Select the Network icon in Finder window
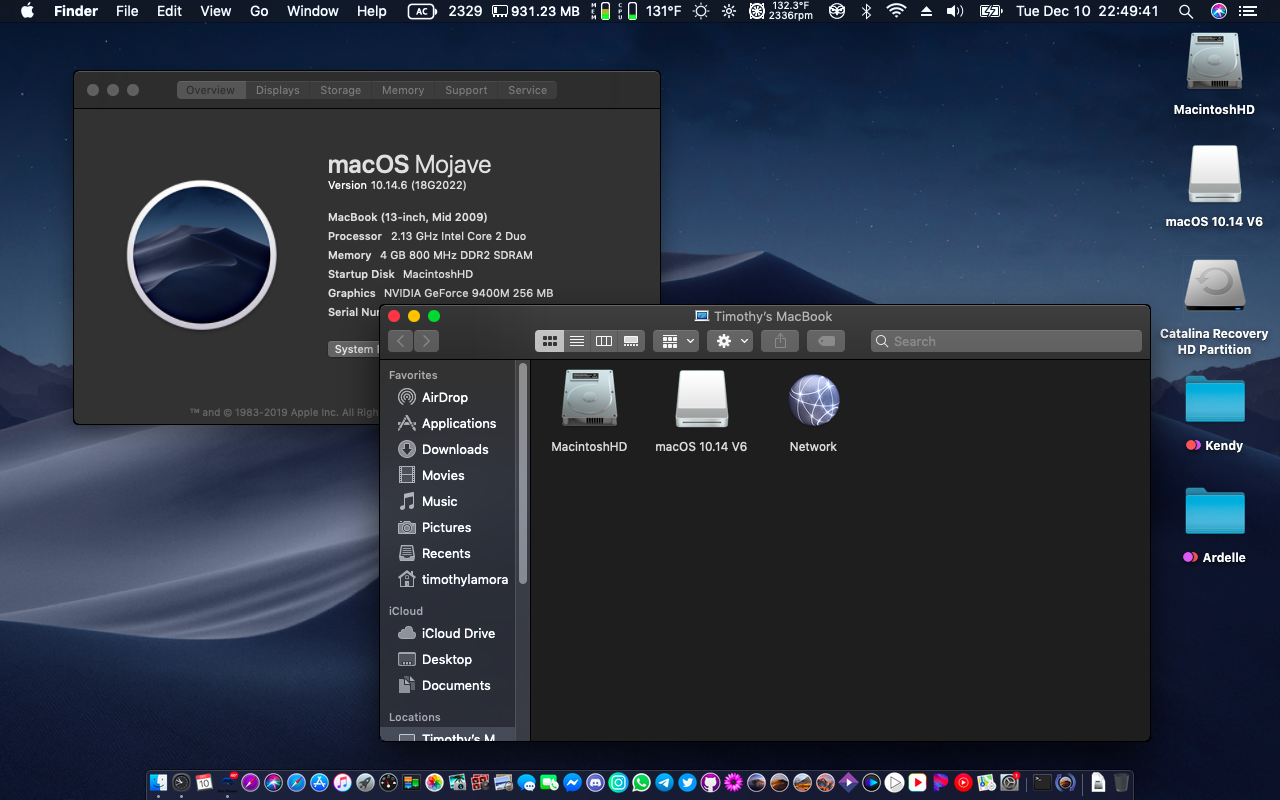 click(x=813, y=401)
